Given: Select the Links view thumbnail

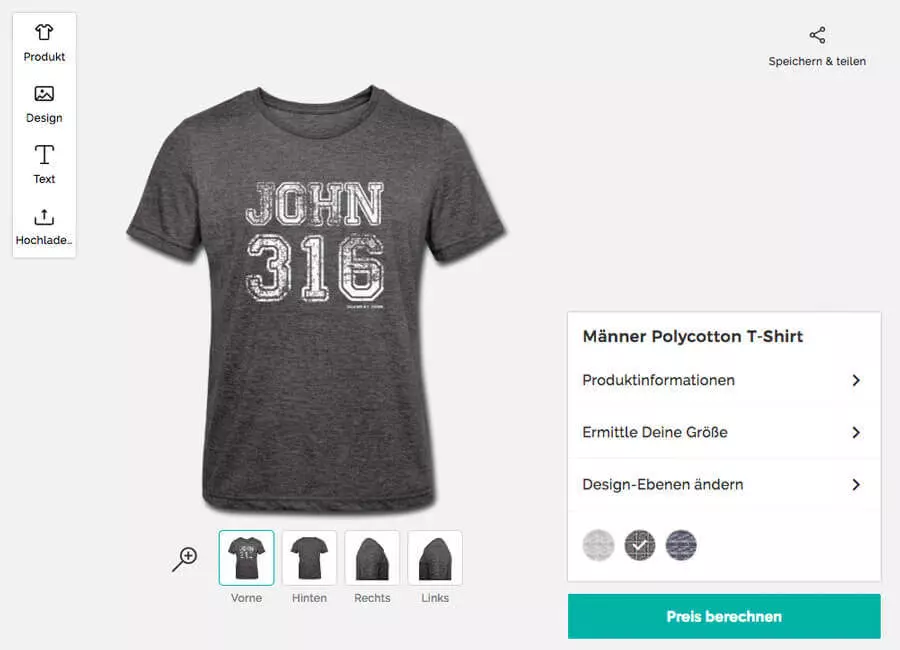Looking at the screenshot, I should click(x=435, y=560).
